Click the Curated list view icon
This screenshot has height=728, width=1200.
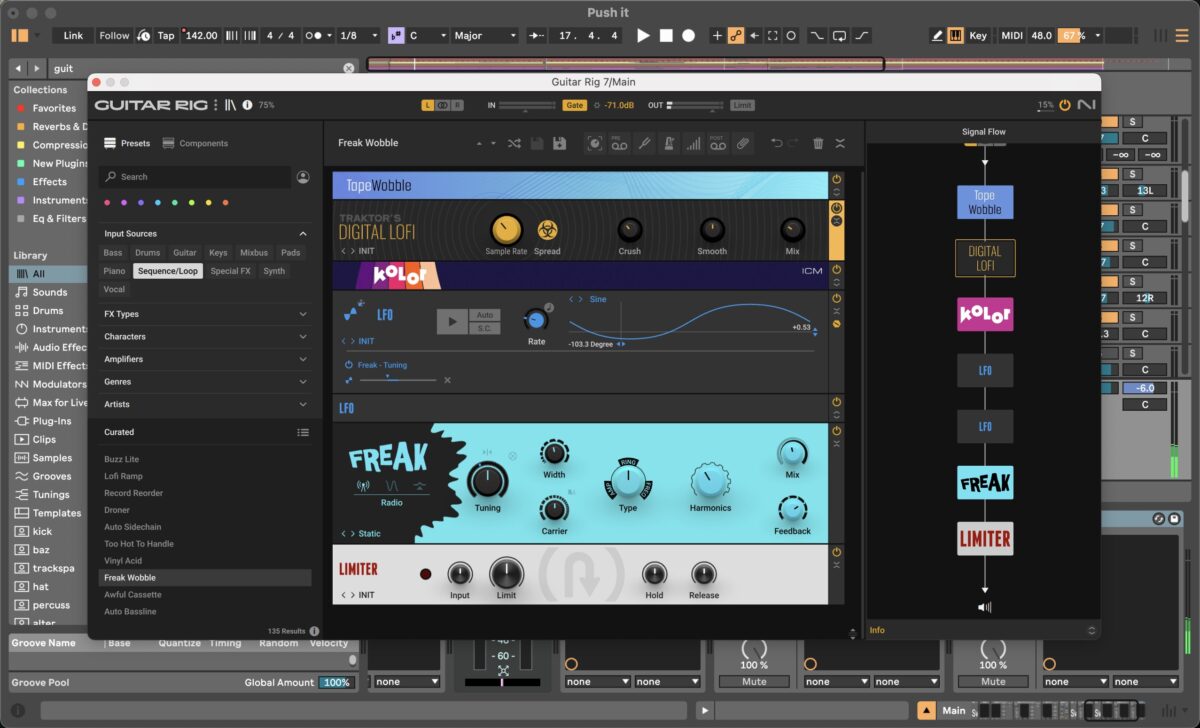(x=303, y=432)
